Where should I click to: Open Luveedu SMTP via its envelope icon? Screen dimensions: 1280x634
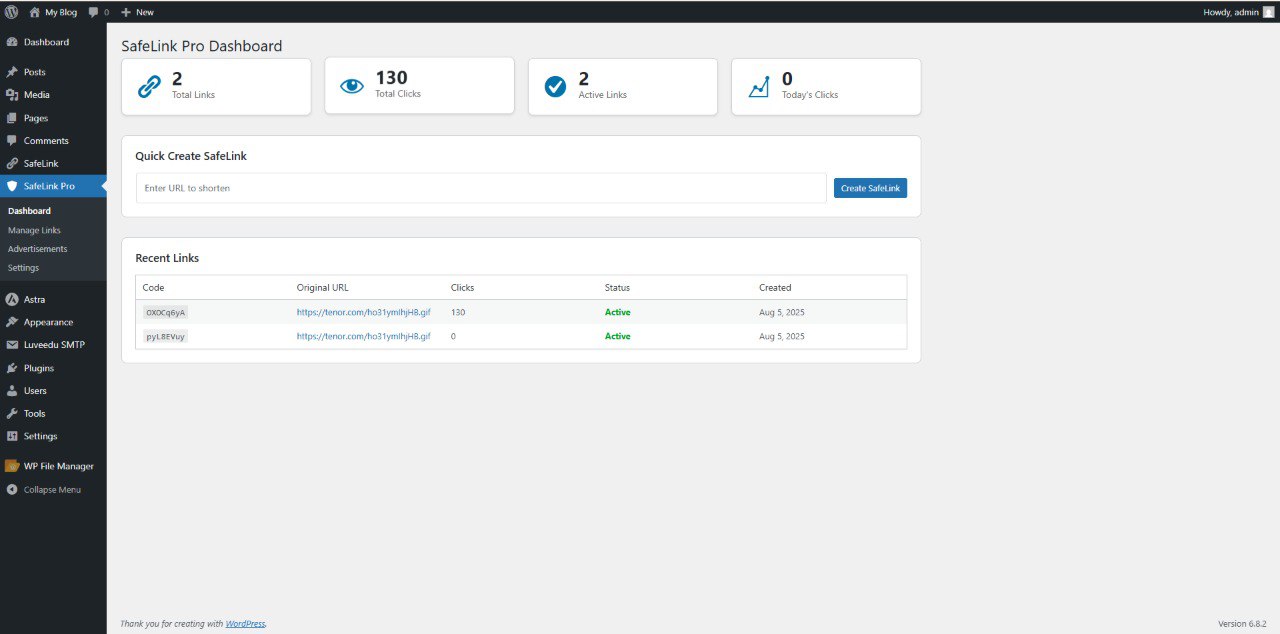pos(12,345)
